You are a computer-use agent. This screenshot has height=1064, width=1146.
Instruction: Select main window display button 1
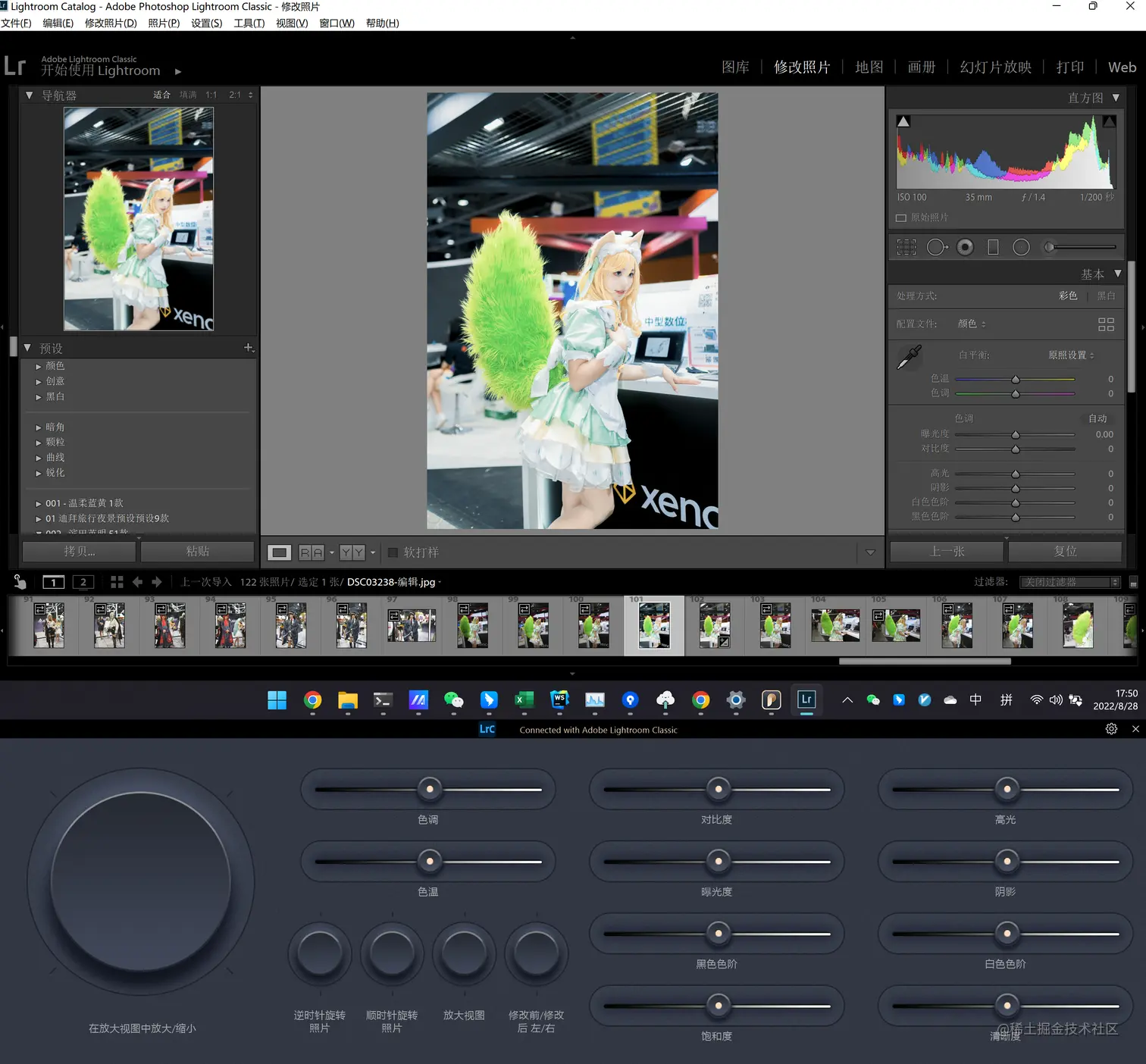tap(54, 582)
